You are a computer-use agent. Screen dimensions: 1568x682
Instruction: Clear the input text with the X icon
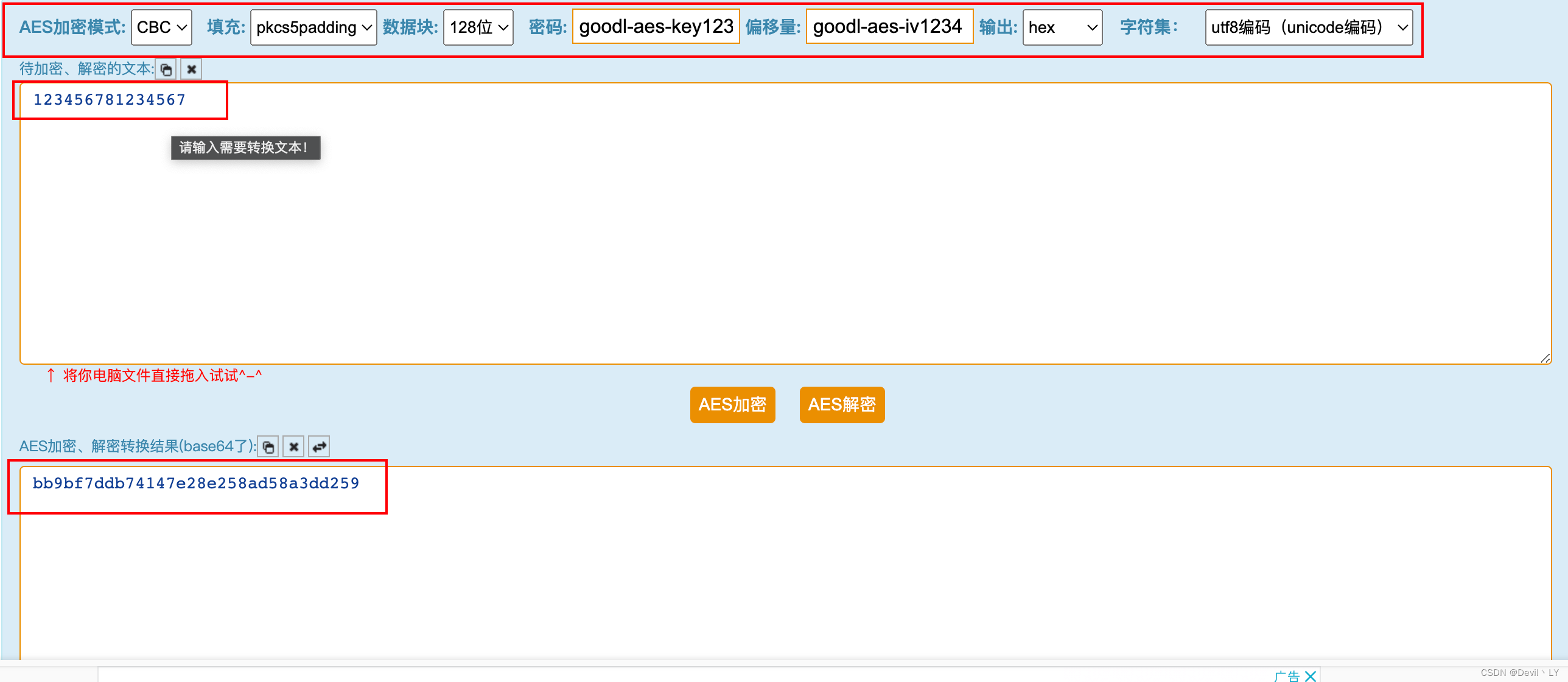[191, 69]
